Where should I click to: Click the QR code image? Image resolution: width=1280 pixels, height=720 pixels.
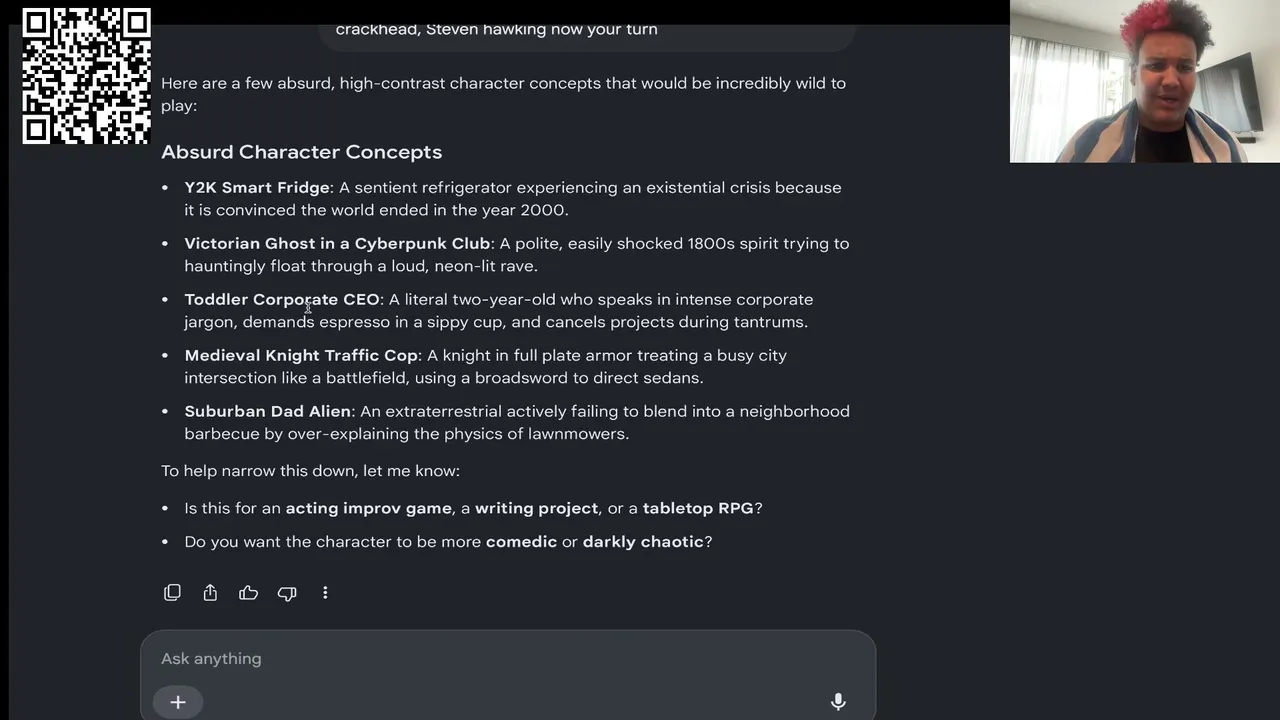pos(86,75)
